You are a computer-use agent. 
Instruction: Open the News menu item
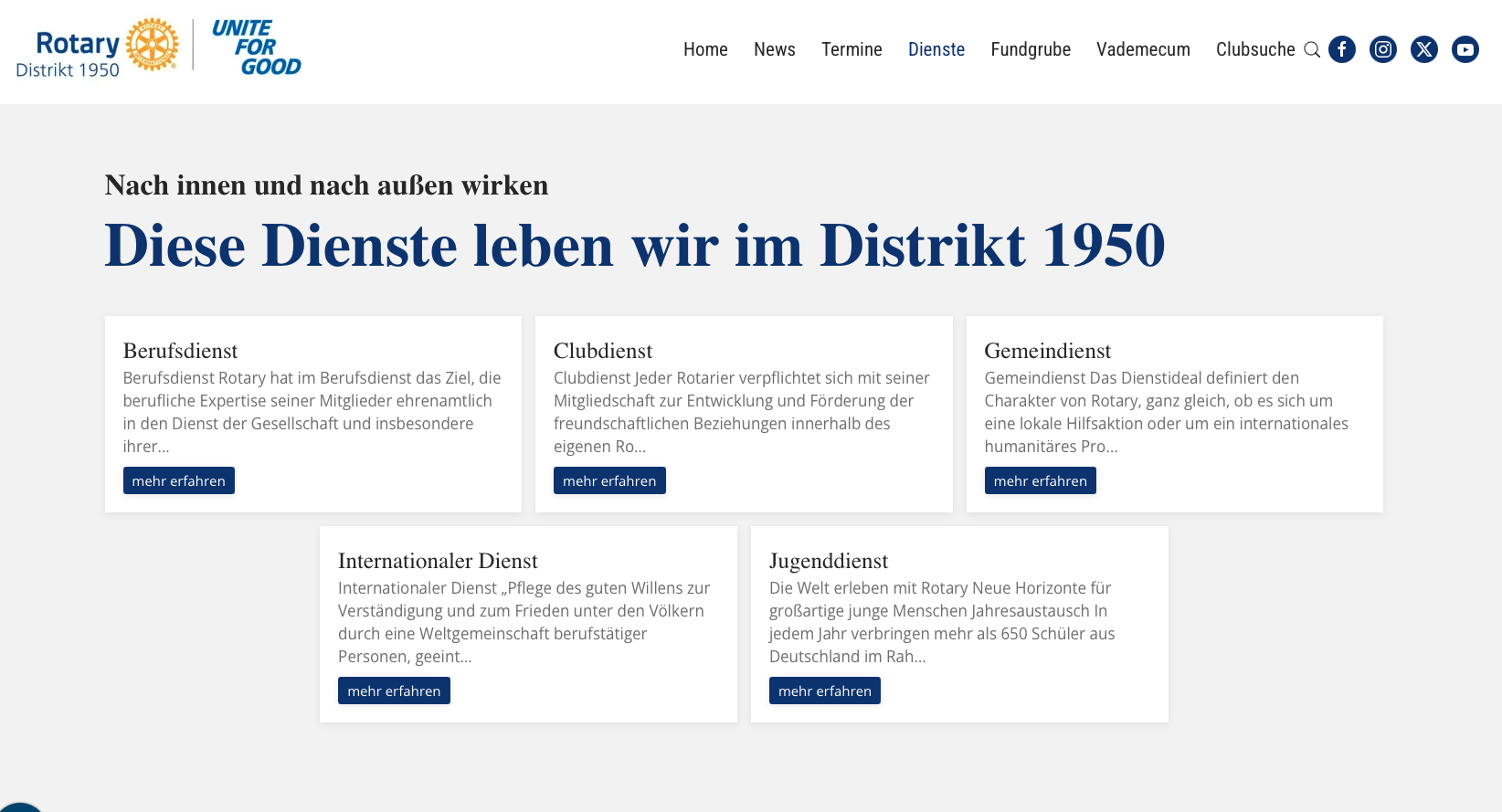(x=774, y=49)
